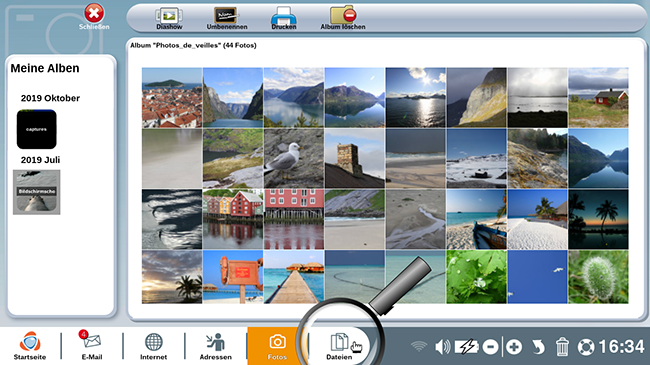This screenshot has width=650, height=365.
Task: Close the album with Schließen
Action: 94,17
